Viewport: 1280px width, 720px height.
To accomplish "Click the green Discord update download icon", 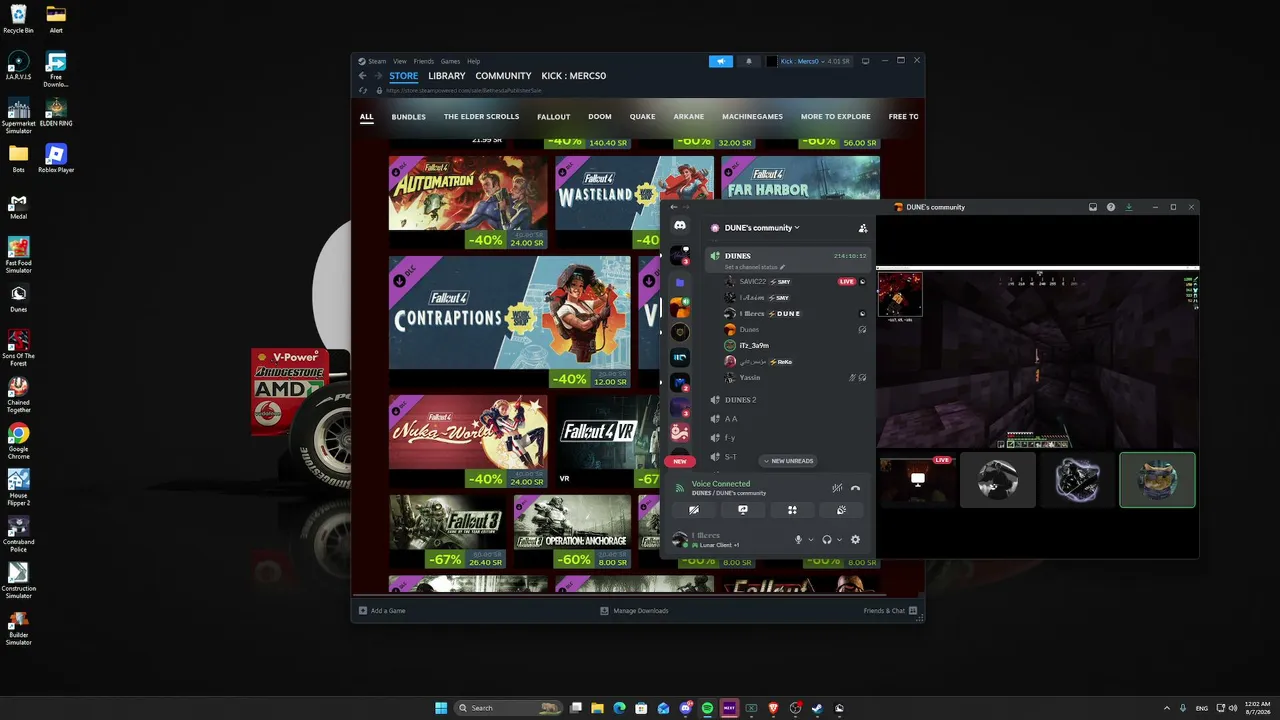I will click(1129, 207).
